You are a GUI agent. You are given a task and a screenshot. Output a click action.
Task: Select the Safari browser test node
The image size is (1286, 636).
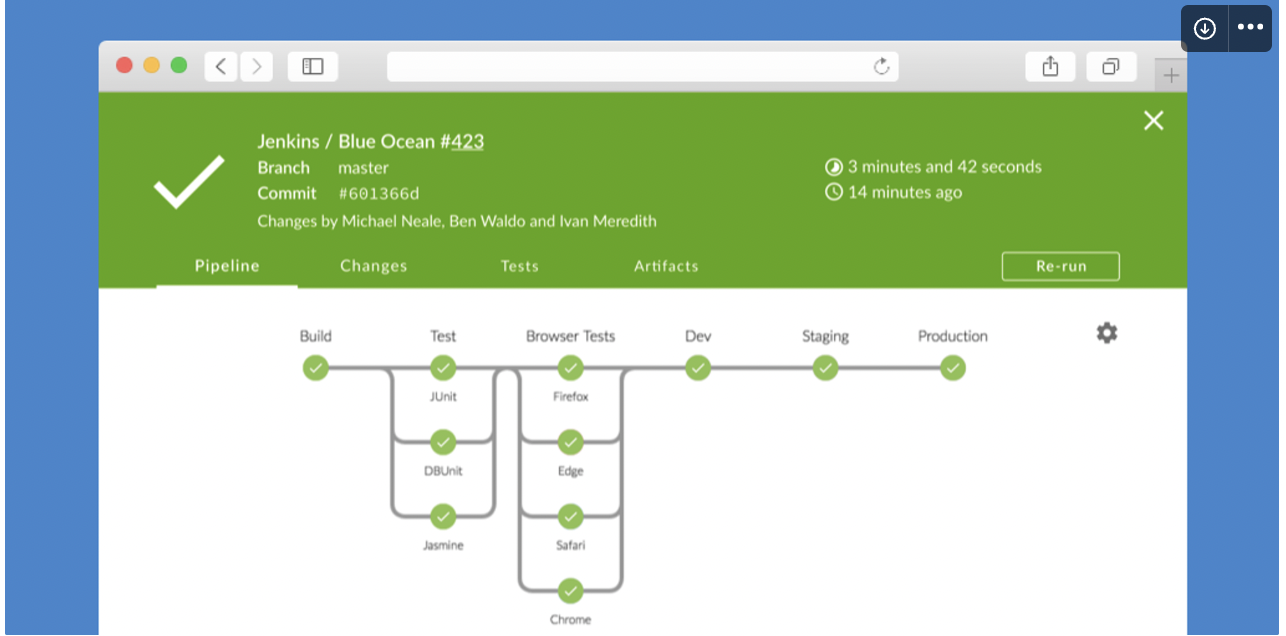571,516
